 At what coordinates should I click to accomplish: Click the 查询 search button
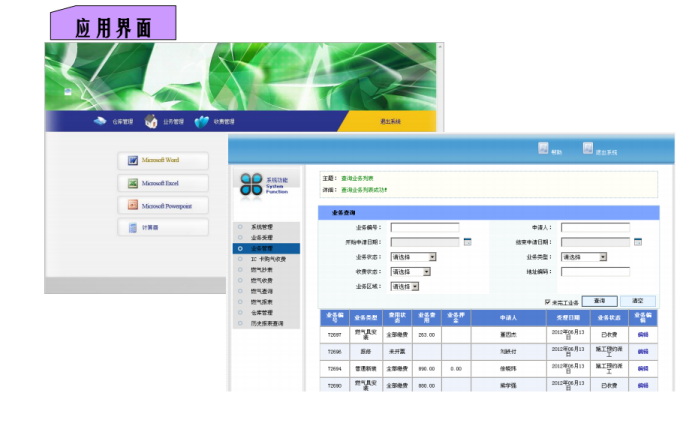click(598, 300)
